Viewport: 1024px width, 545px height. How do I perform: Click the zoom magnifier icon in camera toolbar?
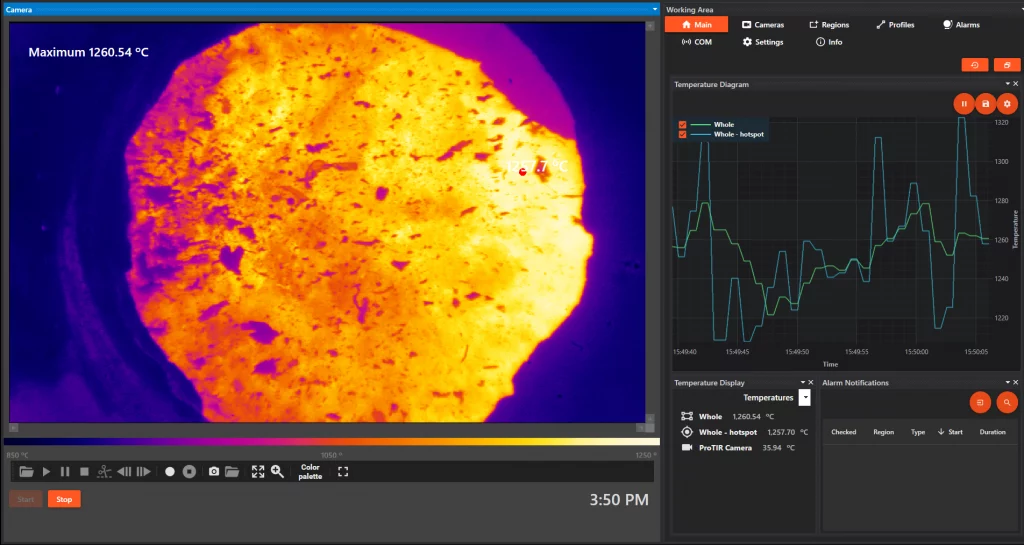(x=277, y=471)
